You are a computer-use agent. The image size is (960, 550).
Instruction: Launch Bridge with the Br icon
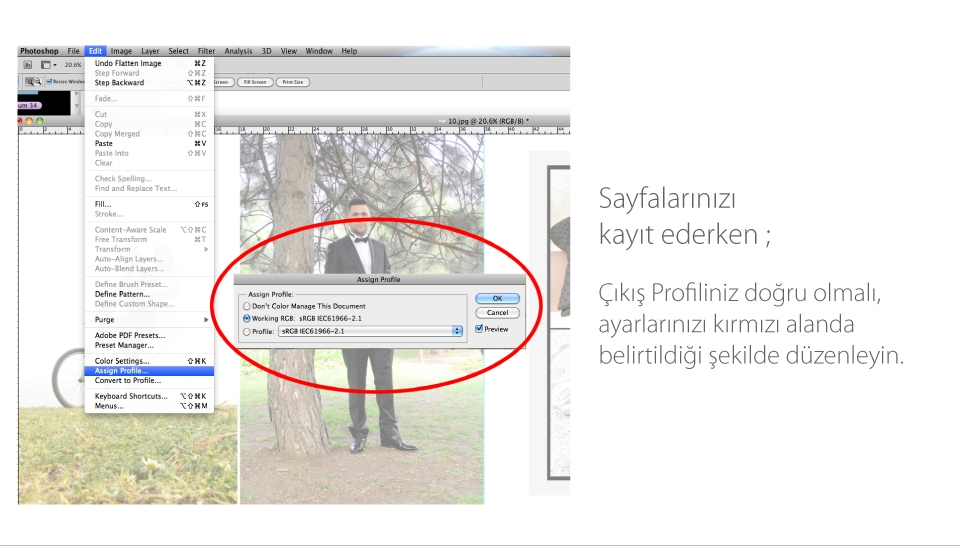(28, 64)
